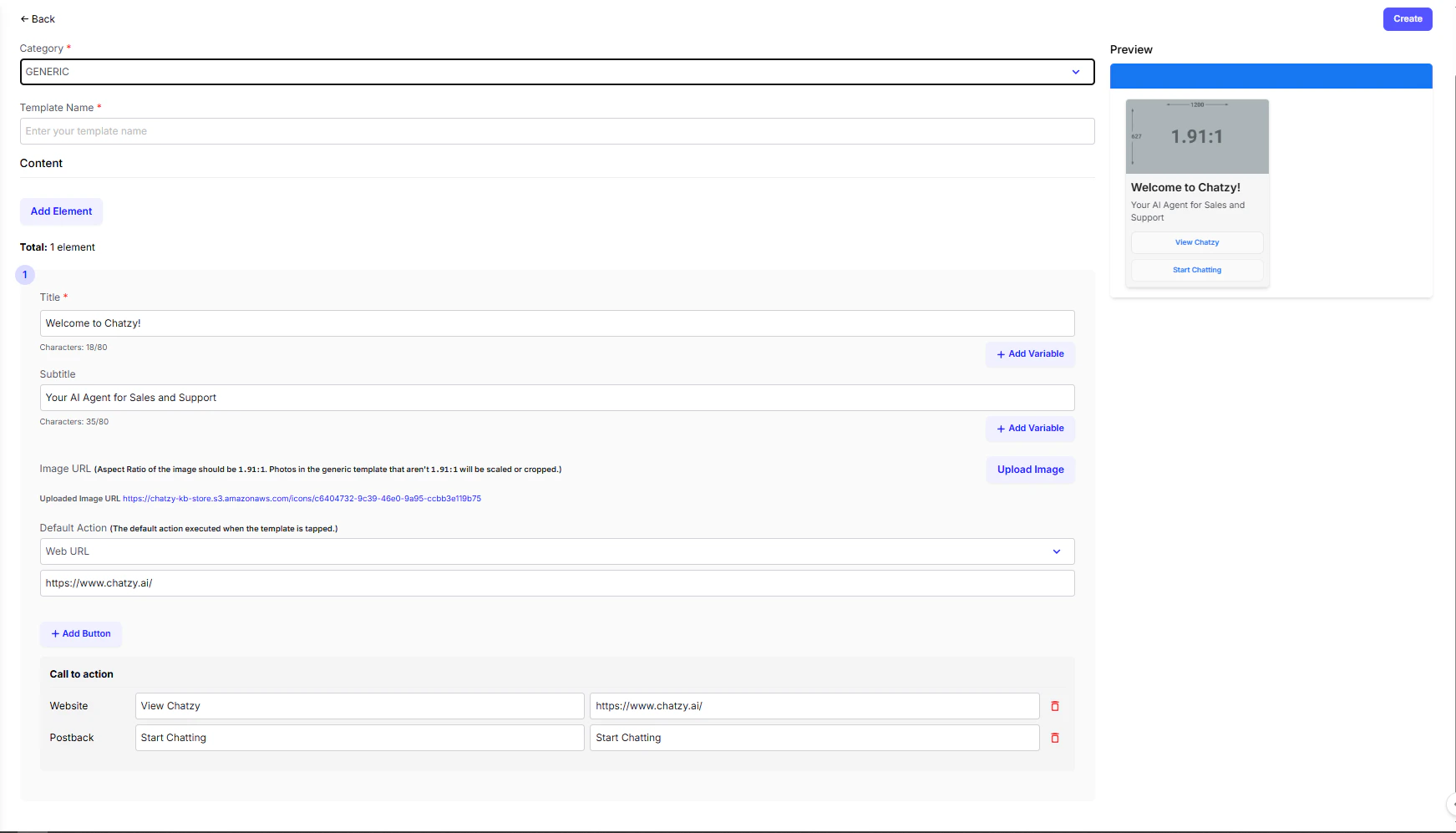This screenshot has width=1456, height=833.
Task: Click the Upload Image button
Action: pos(1030,470)
